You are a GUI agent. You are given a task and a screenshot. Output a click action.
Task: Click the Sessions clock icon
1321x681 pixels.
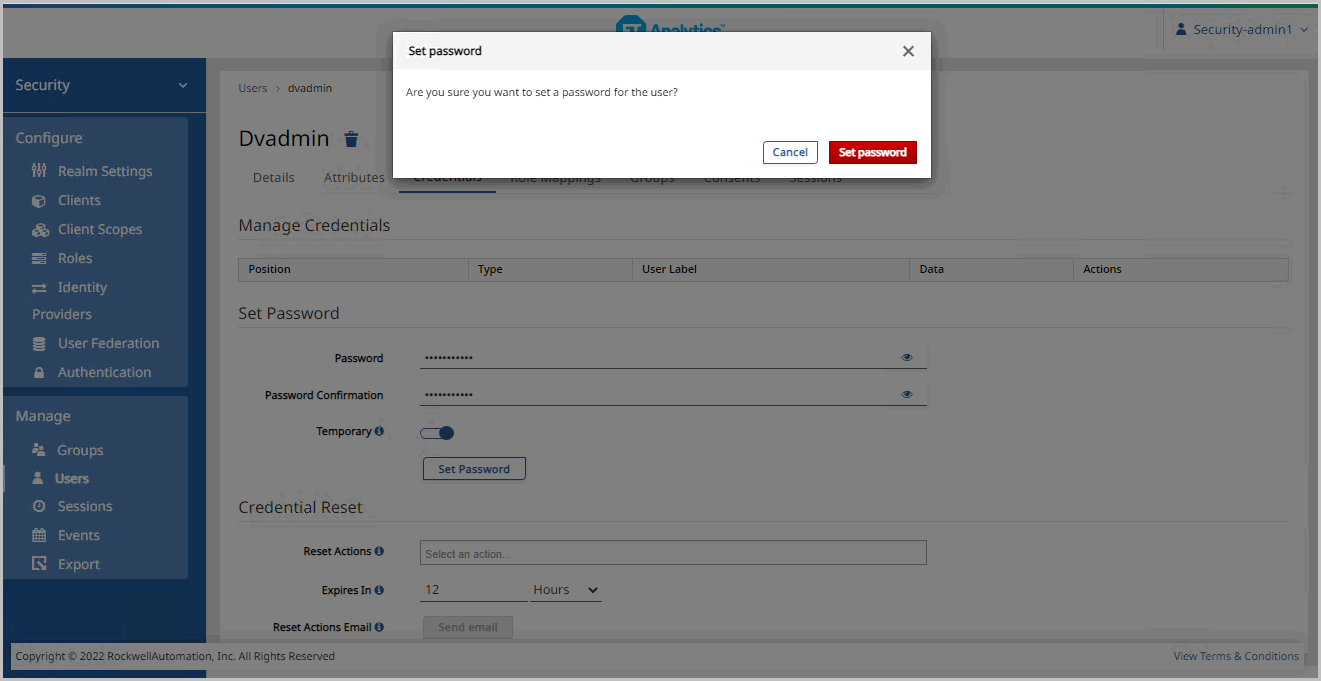[39, 506]
